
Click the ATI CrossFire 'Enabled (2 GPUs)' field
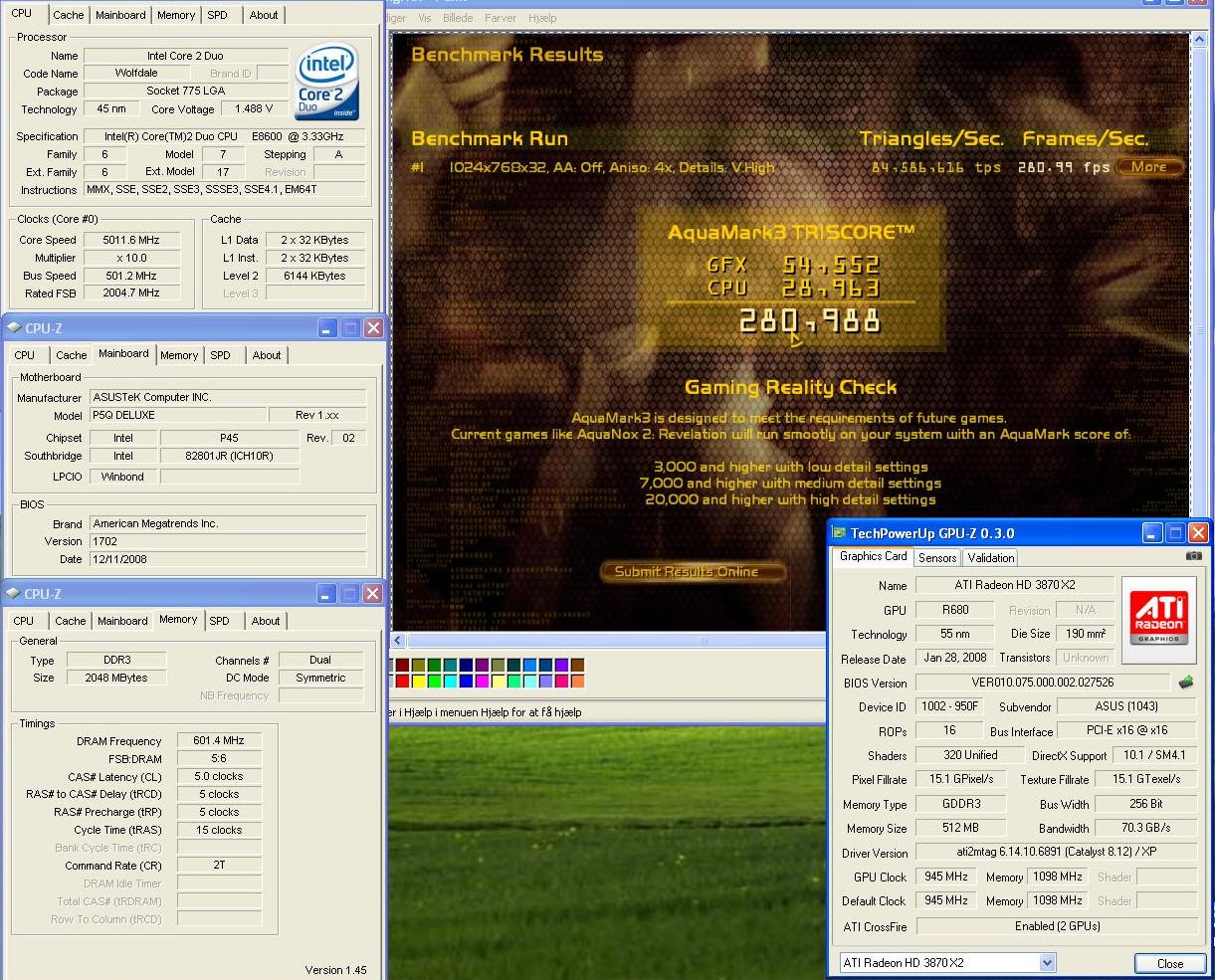pyautogui.click(x=1057, y=925)
